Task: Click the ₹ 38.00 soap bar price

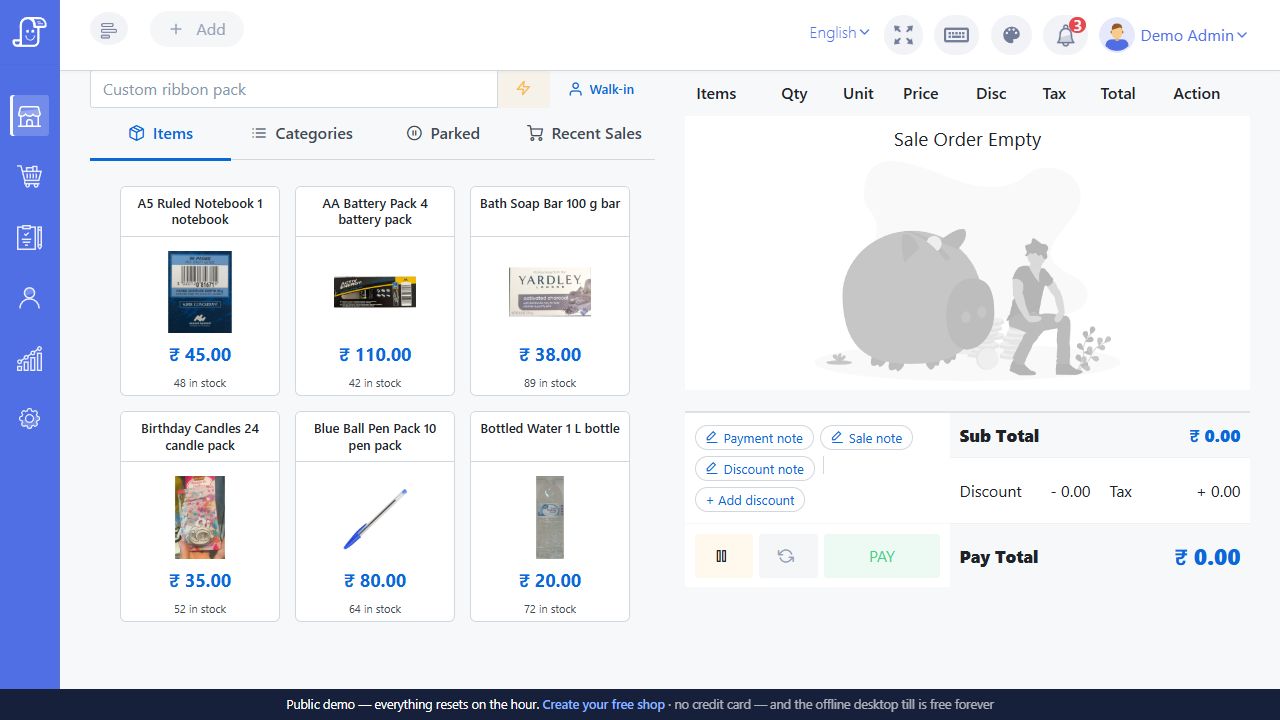Action: (x=550, y=355)
